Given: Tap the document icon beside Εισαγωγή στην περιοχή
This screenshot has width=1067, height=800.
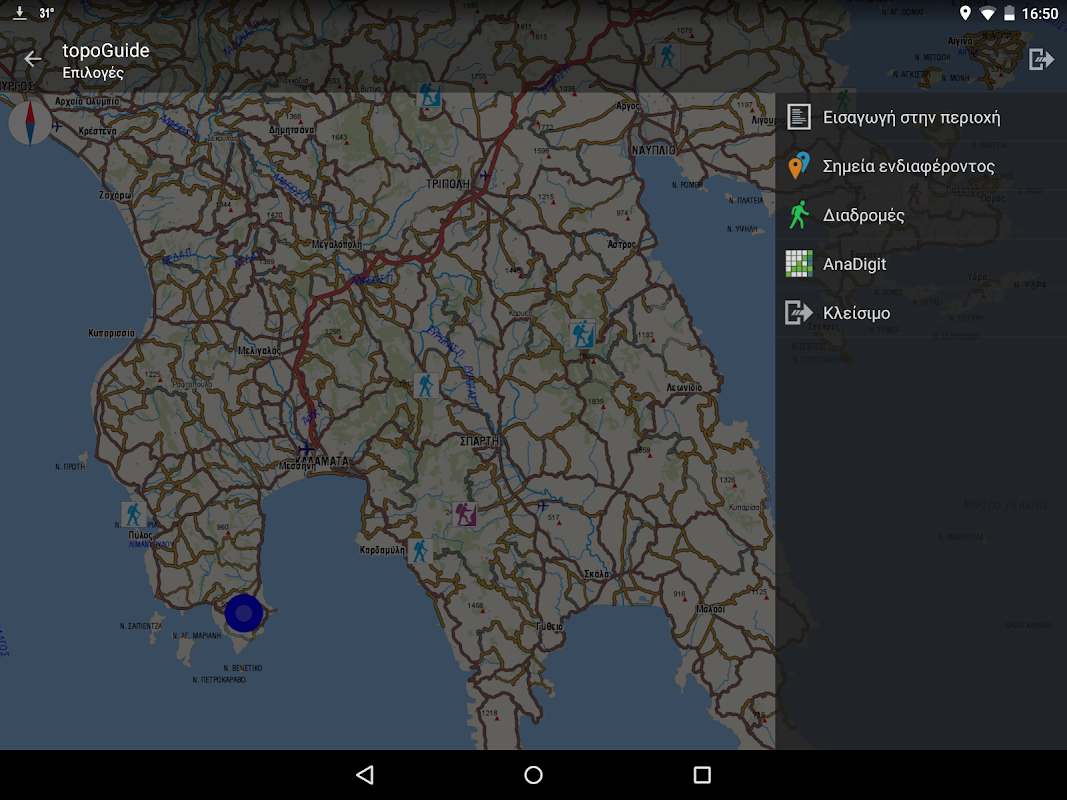Looking at the screenshot, I should [799, 117].
